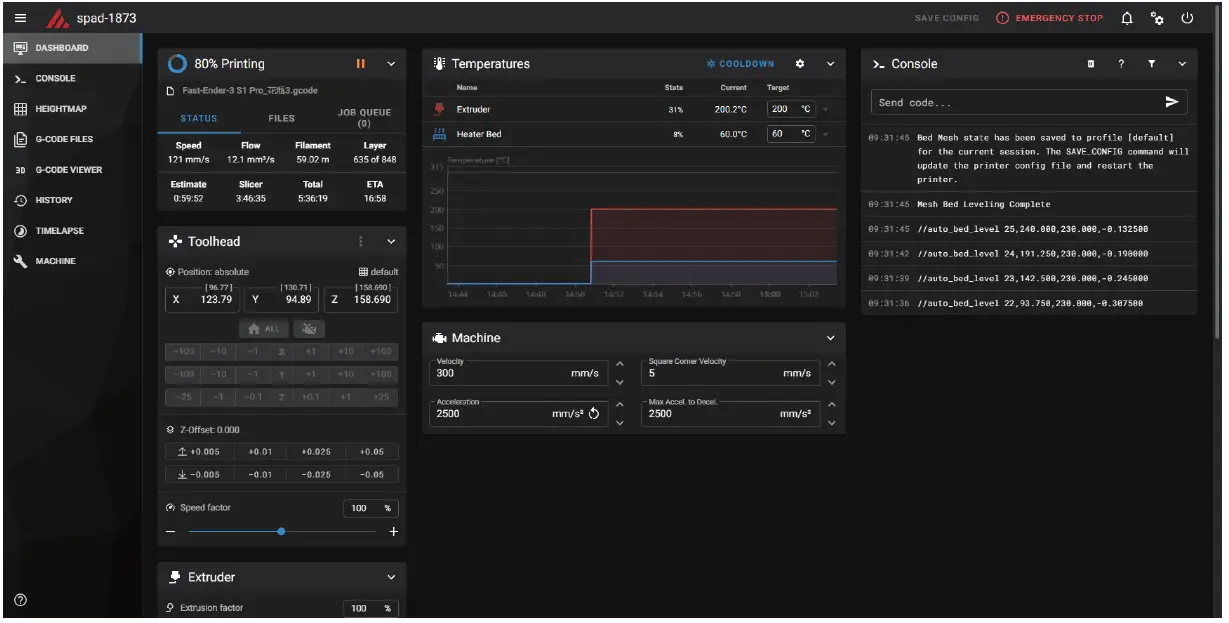Image resolution: width=1229 pixels, height=623 pixels.
Task: Switch to the FILES tab
Action: (x=281, y=117)
